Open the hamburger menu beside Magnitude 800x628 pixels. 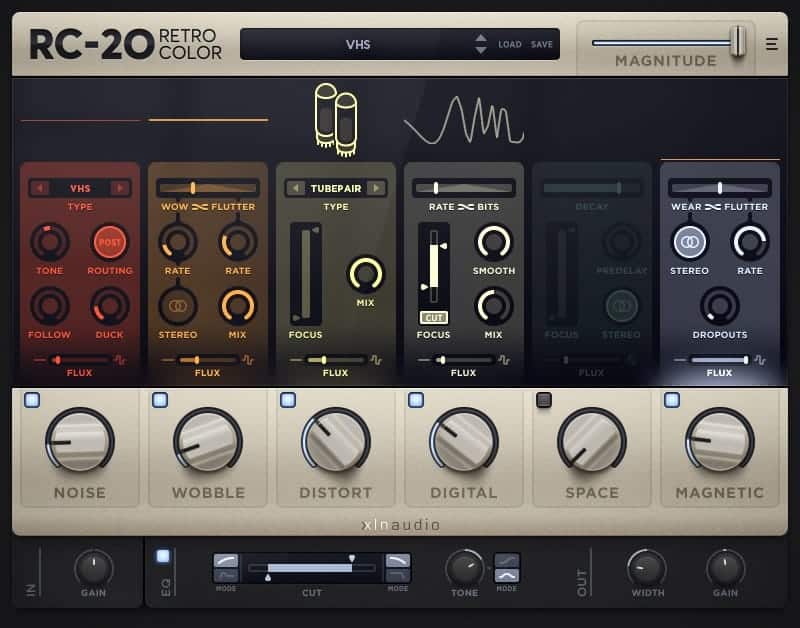tap(771, 44)
